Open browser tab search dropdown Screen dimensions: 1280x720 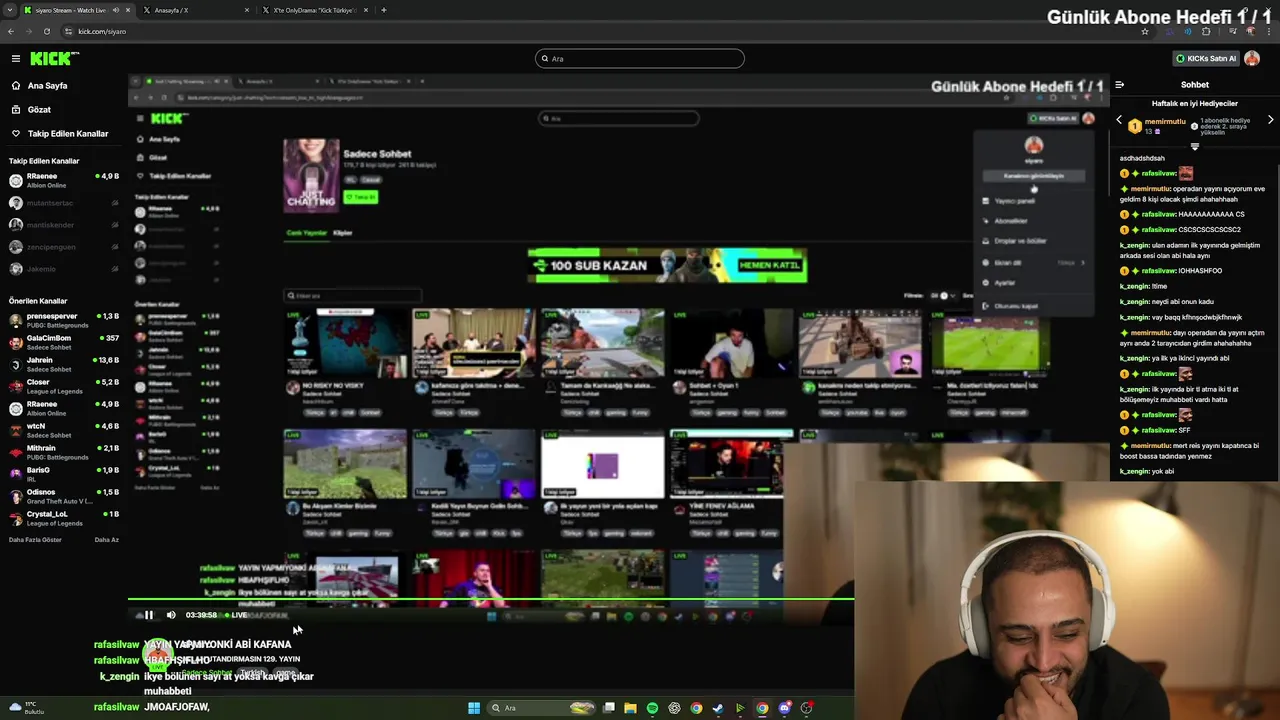coord(10,10)
